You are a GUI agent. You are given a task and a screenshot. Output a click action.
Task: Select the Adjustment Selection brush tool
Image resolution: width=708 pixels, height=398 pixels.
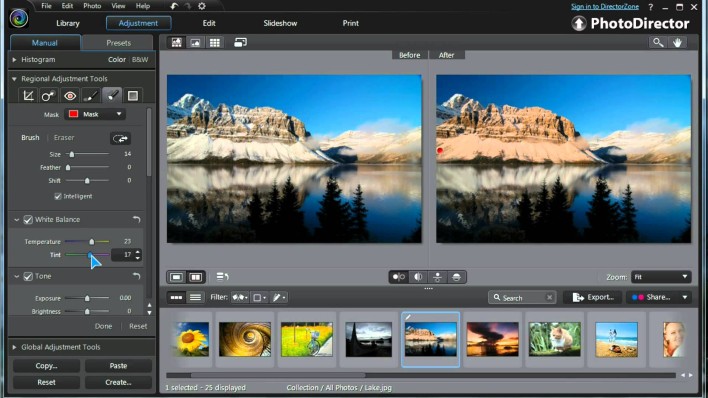[112, 96]
